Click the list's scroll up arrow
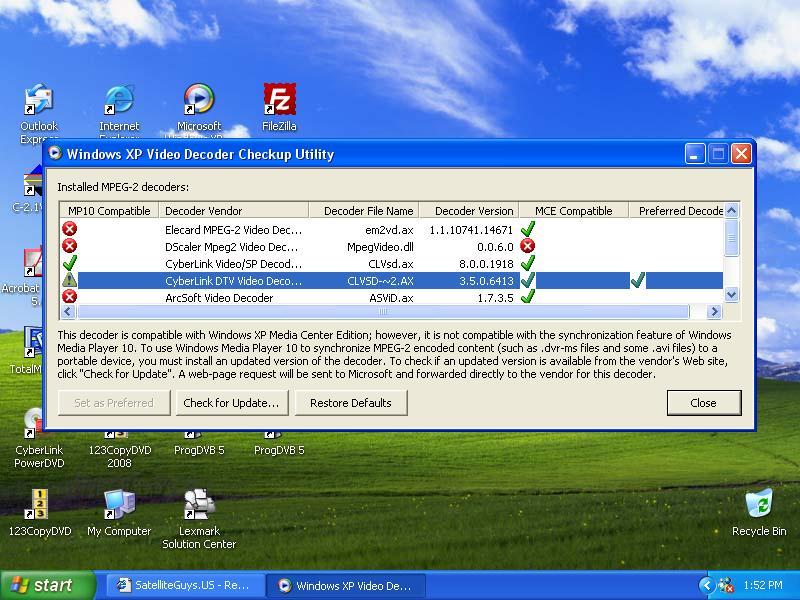Screen dimensions: 800x600 [x=731, y=210]
